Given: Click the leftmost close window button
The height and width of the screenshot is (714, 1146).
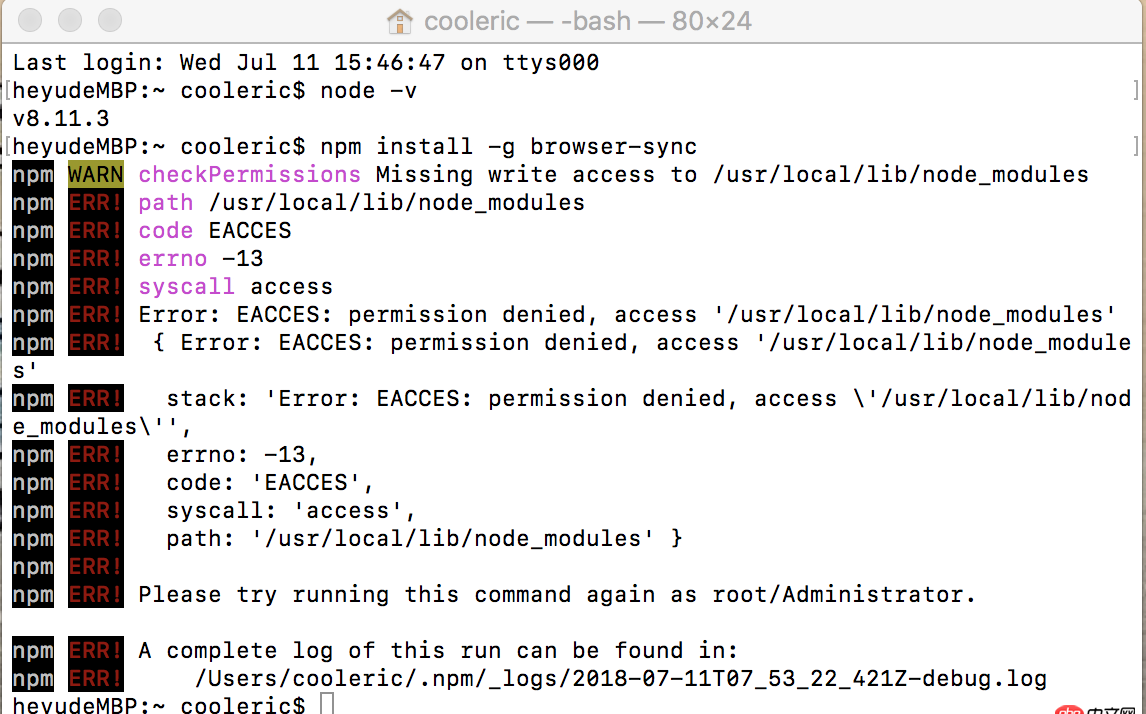Looking at the screenshot, I should tap(32, 20).
